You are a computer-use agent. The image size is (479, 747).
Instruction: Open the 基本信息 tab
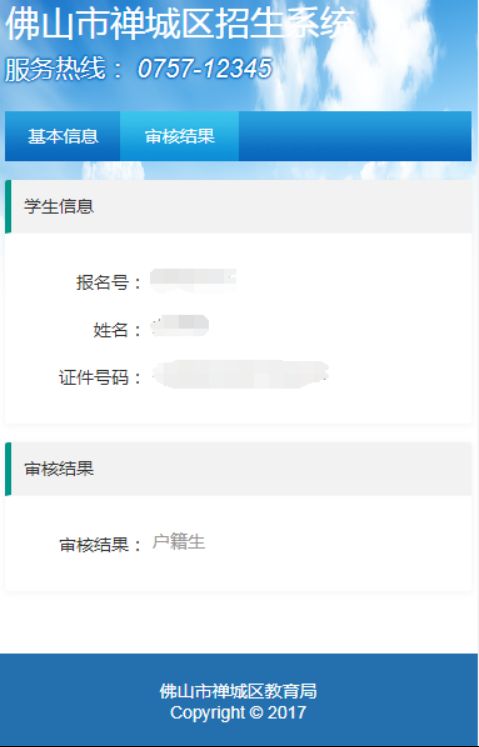62,136
